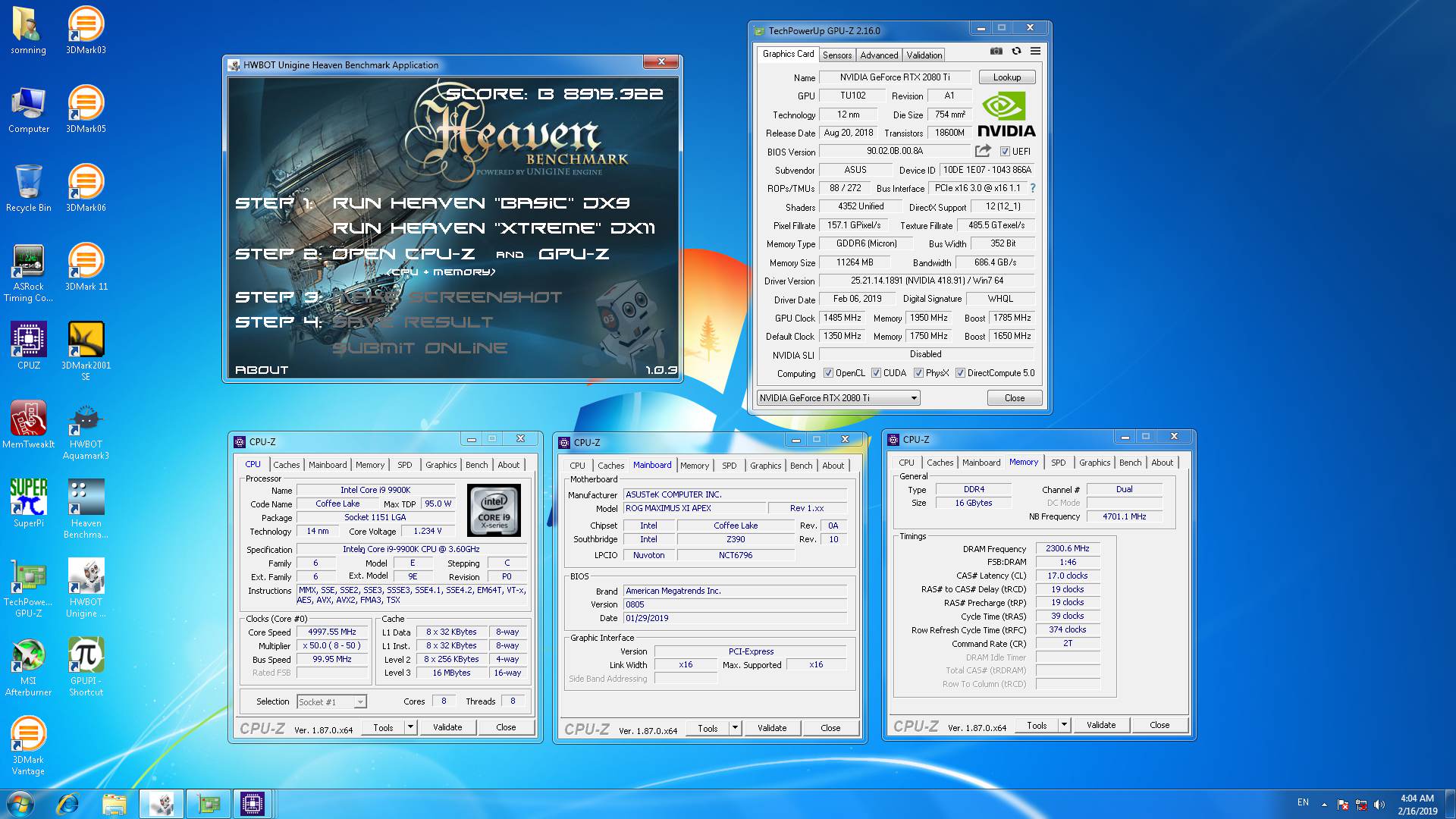Viewport: 1456px width, 819px height.
Task: Open GPU selection dropdown in GPU-Z
Action: point(838,398)
